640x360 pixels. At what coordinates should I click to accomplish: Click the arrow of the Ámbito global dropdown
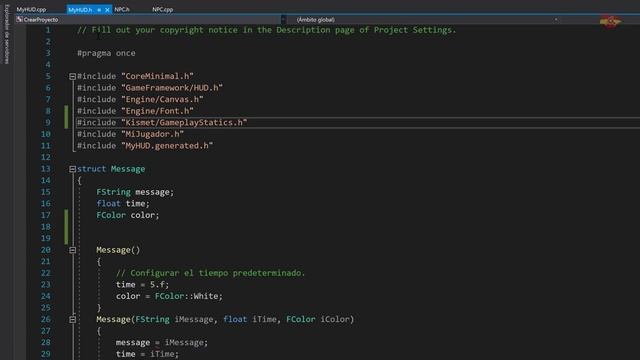tap(556, 20)
